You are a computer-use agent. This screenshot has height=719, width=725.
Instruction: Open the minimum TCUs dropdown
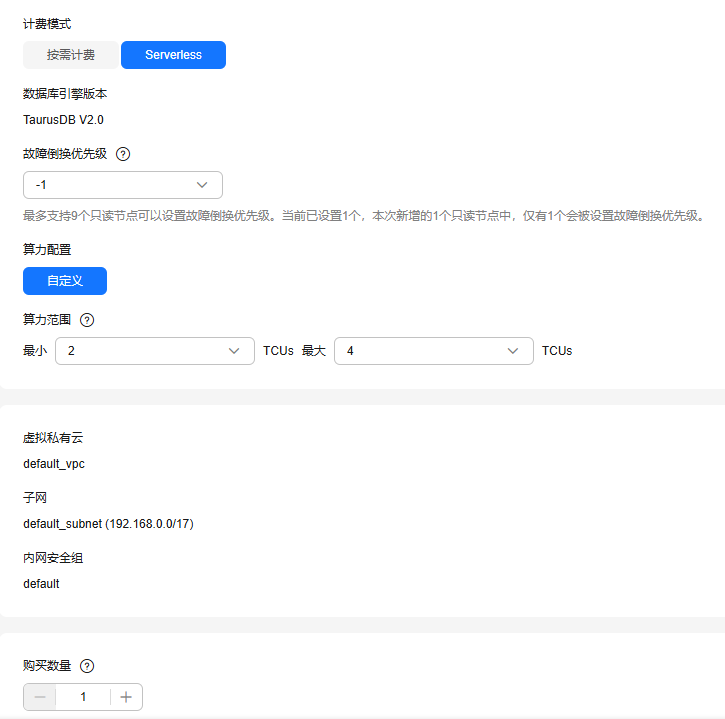tap(155, 351)
